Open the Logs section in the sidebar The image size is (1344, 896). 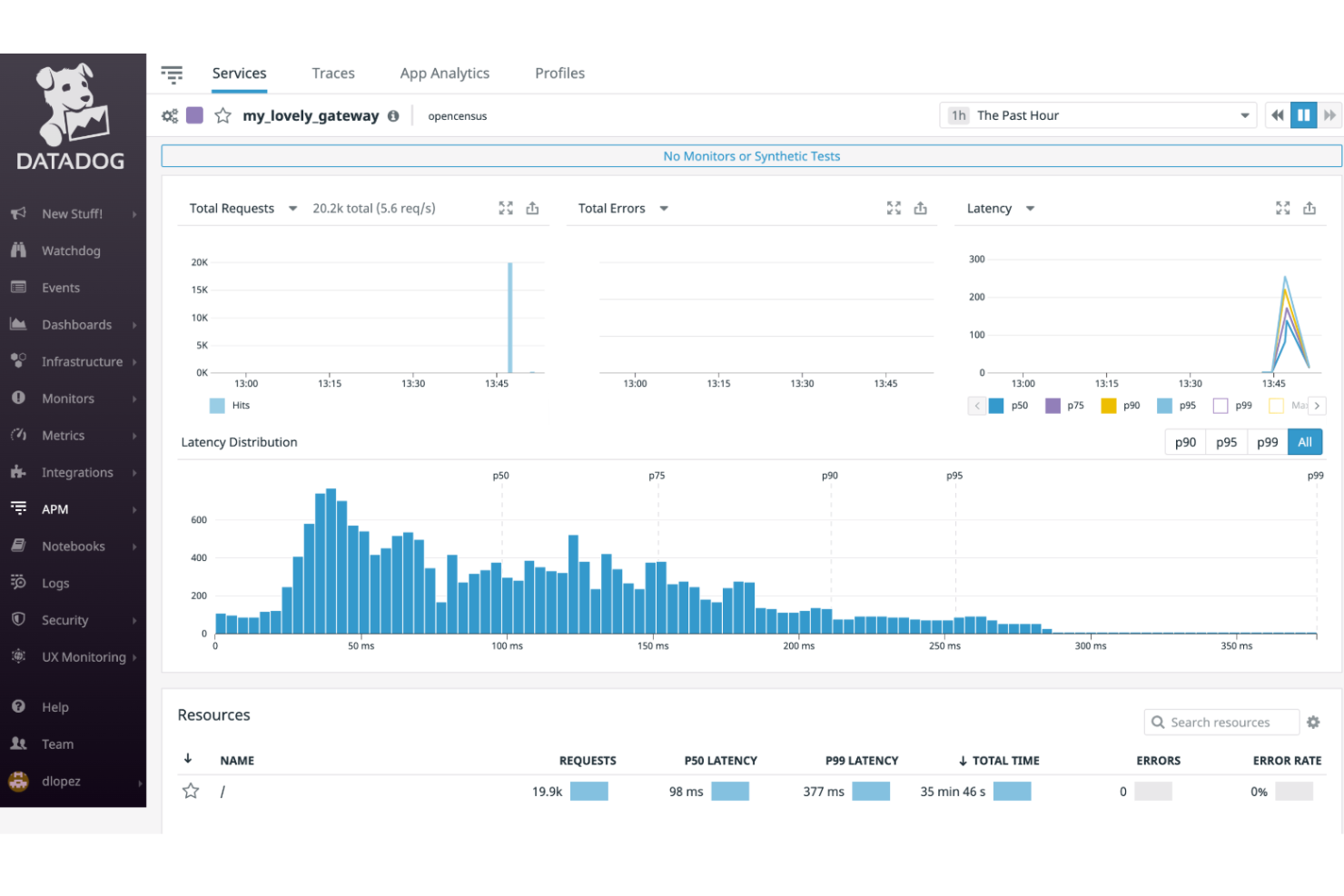(54, 583)
